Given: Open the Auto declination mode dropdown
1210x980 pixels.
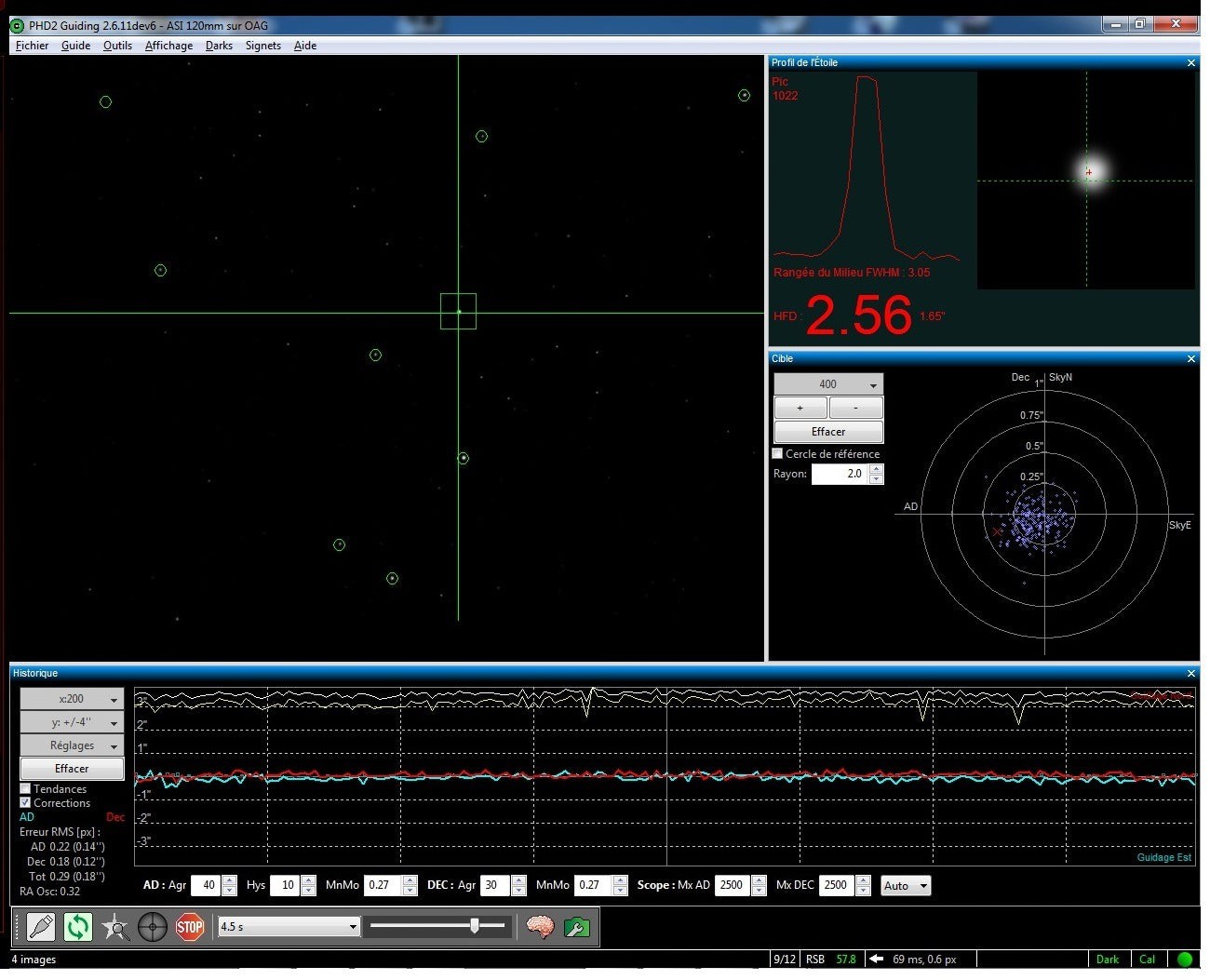Looking at the screenshot, I should click(x=906, y=886).
